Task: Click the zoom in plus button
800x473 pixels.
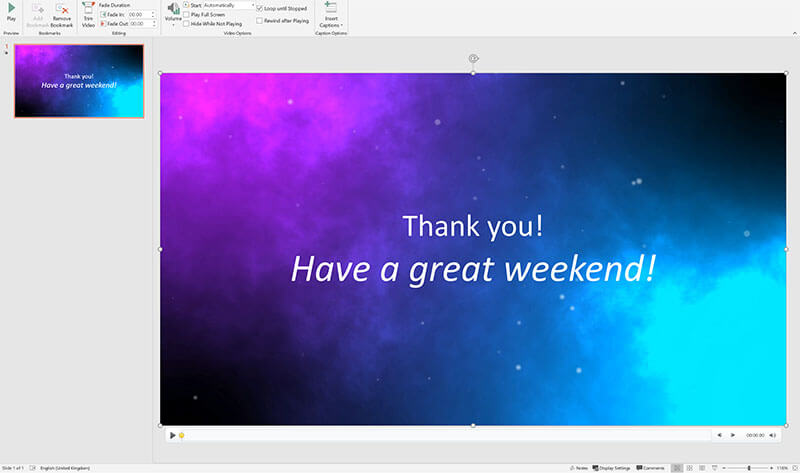Action: point(771,468)
